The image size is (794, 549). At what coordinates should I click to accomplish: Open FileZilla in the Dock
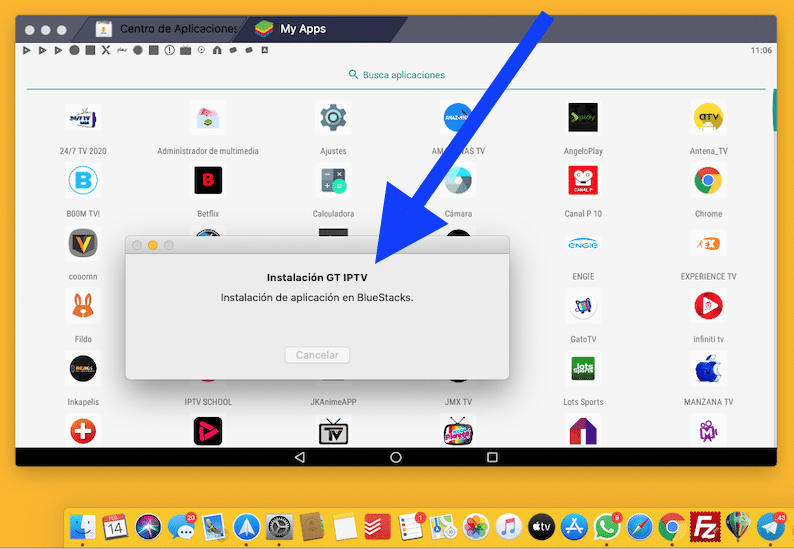[705, 527]
